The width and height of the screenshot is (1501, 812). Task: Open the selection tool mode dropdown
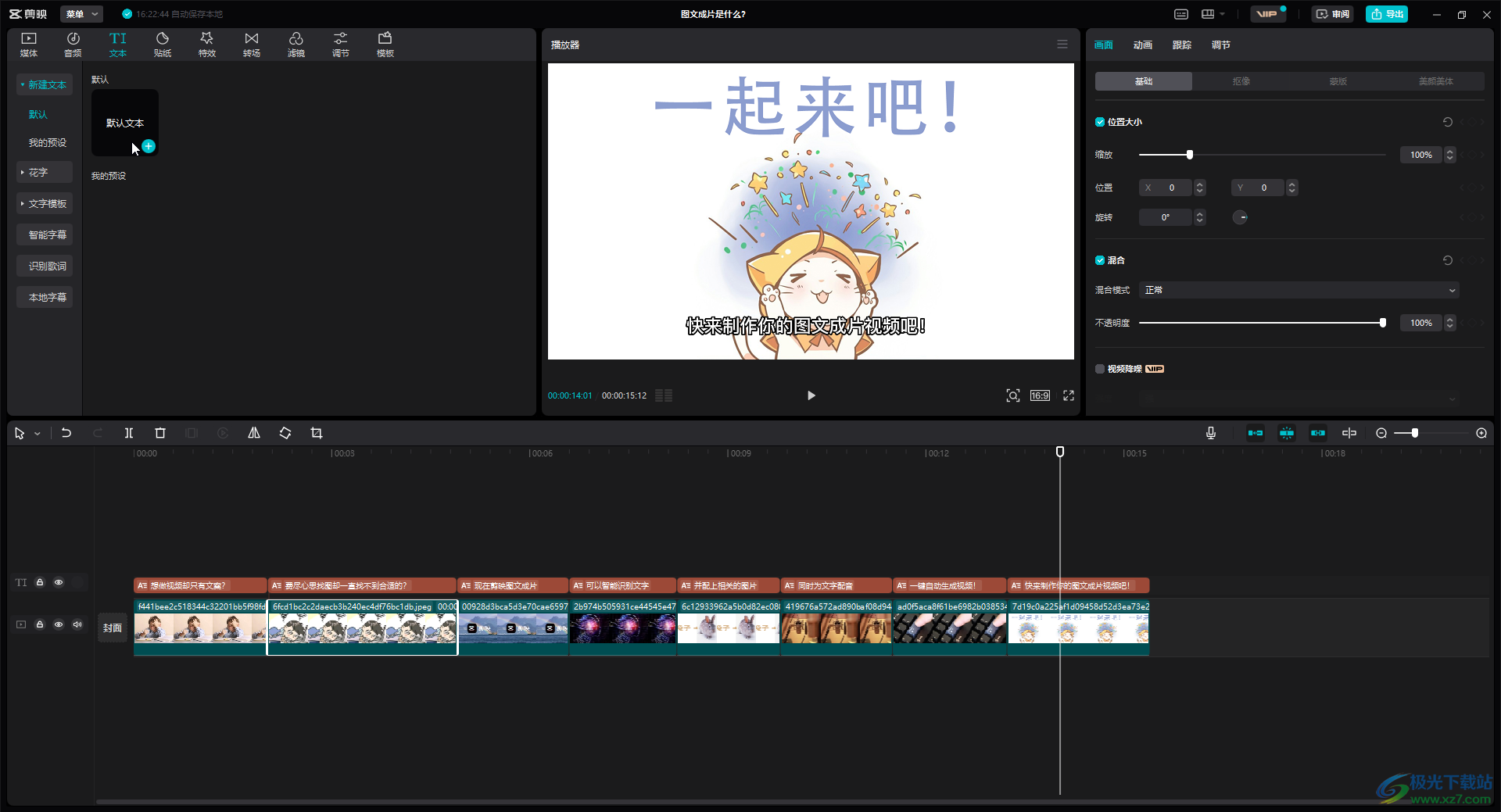(37, 434)
